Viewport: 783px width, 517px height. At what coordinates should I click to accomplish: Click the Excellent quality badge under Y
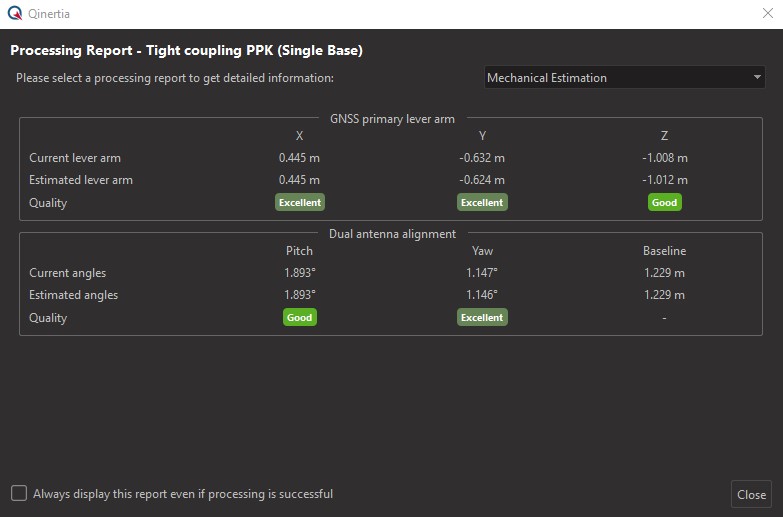[x=482, y=202]
